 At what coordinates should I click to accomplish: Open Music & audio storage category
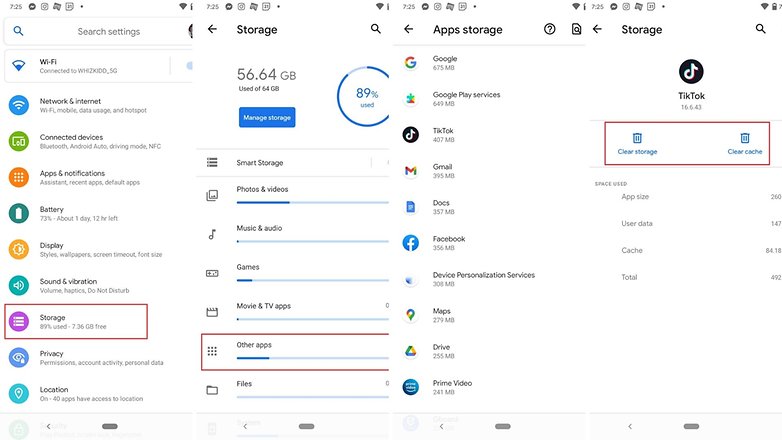tap(293, 234)
